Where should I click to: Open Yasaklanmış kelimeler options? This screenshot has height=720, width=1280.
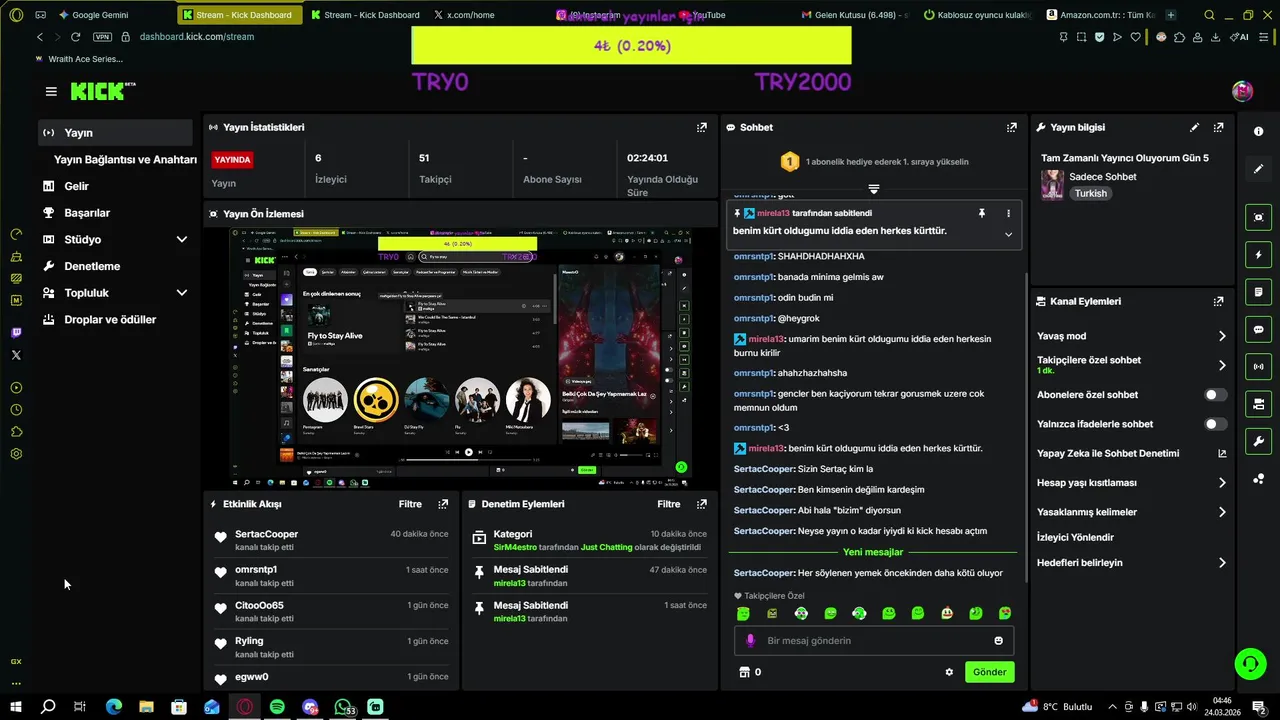pyautogui.click(x=1222, y=512)
